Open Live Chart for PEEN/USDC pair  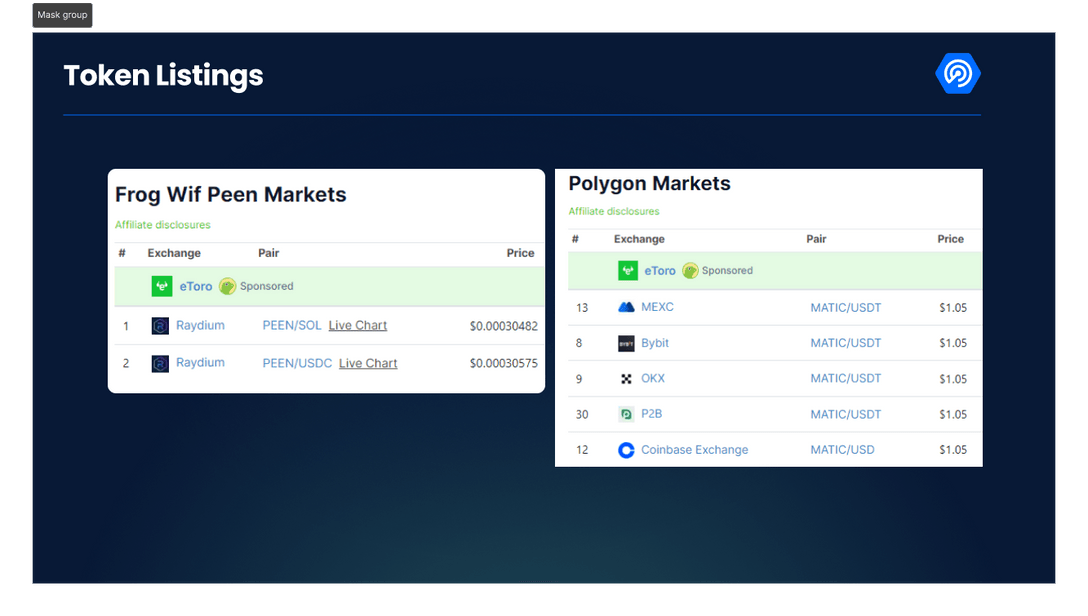[368, 363]
